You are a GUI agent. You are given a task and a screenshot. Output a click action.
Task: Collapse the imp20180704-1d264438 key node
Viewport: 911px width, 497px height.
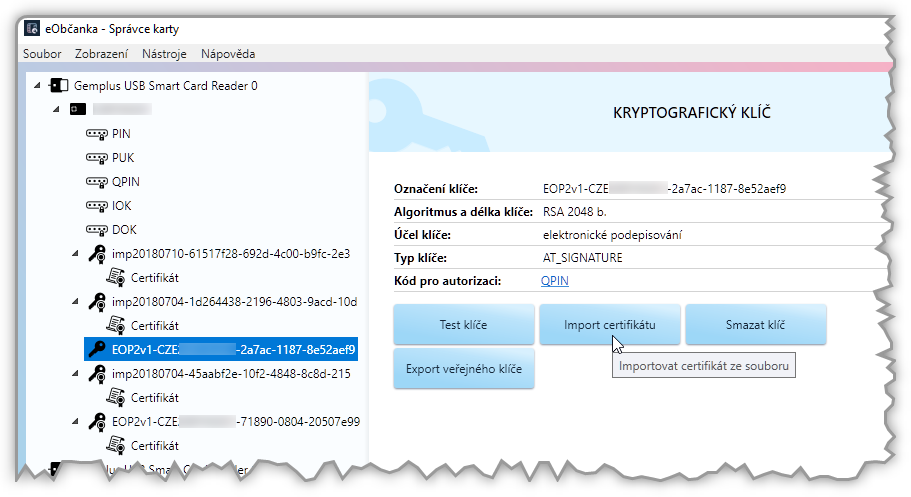pyautogui.click(x=76, y=302)
